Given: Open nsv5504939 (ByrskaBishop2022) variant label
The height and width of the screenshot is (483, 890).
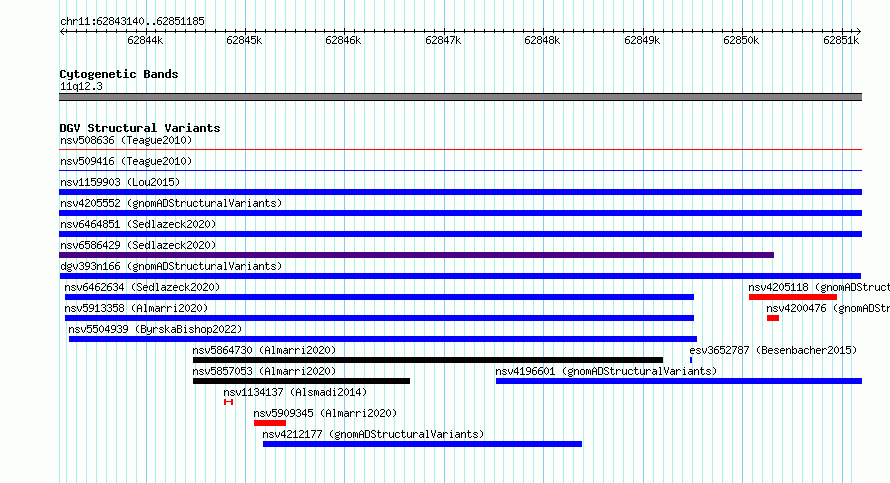Looking at the screenshot, I should 155,329.
